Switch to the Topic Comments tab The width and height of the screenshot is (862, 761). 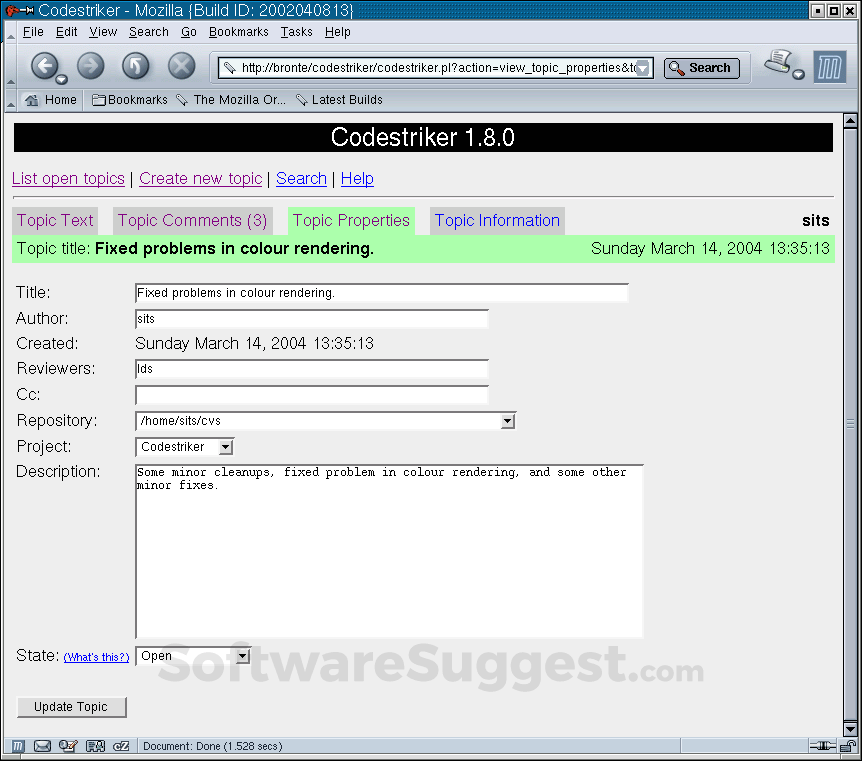pos(192,220)
